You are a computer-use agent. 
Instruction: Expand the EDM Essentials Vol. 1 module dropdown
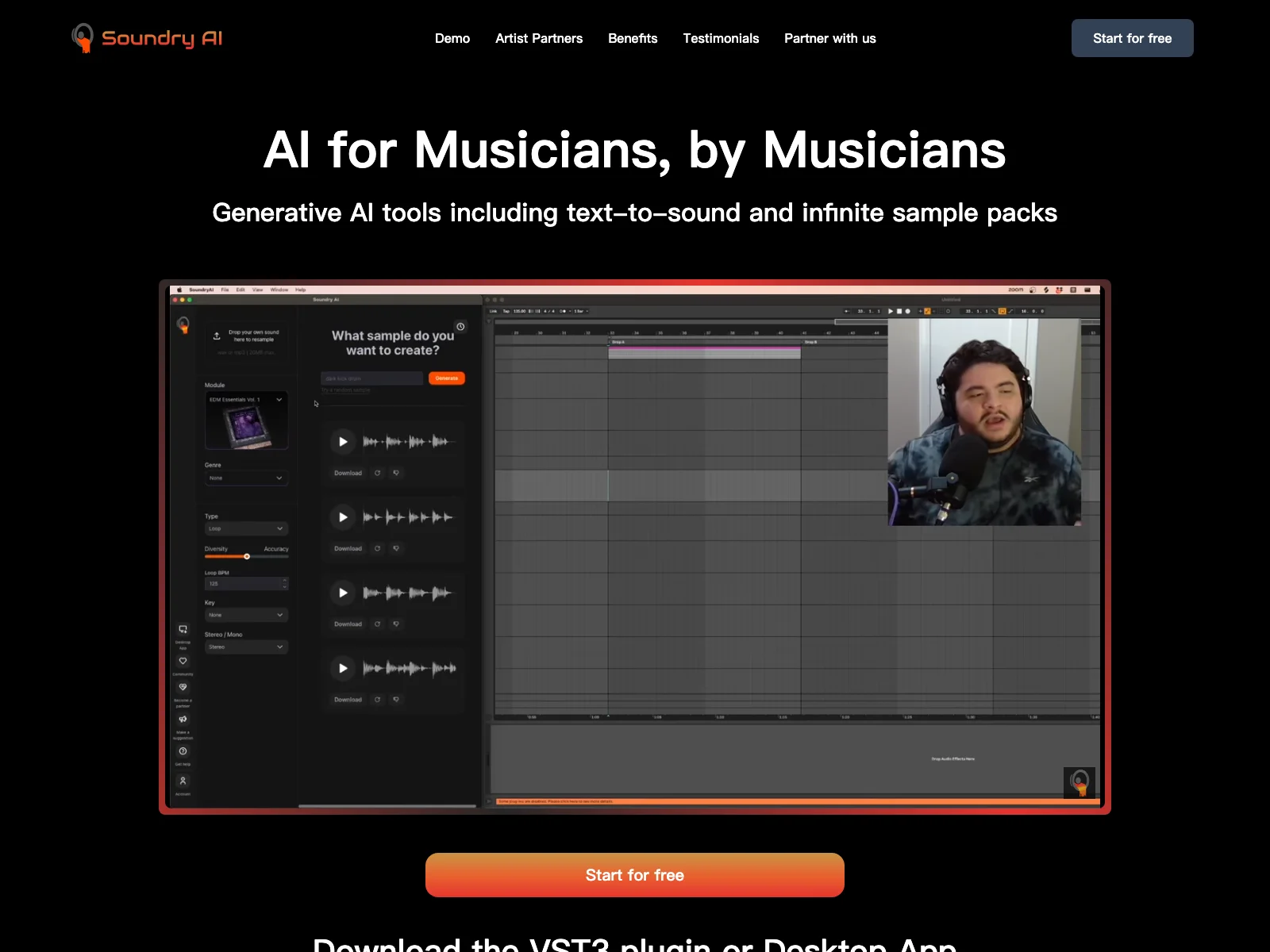(x=247, y=400)
